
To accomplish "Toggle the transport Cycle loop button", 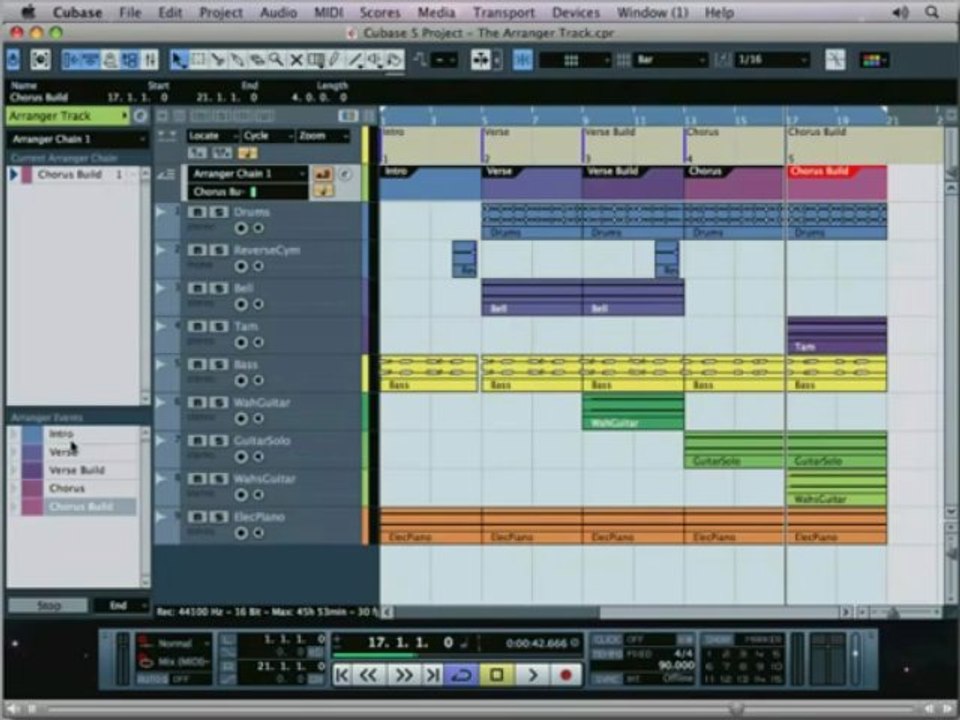I will coord(461,675).
